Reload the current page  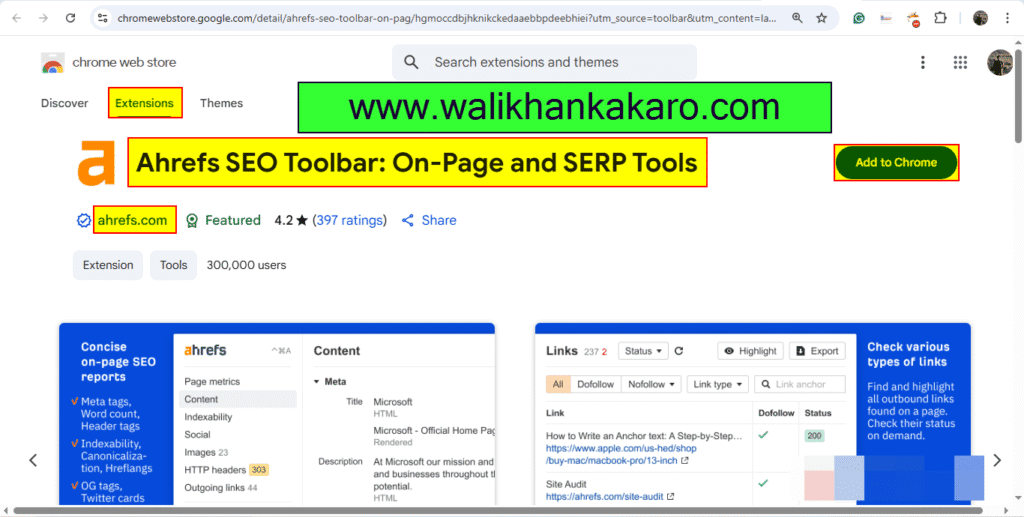pyautogui.click(x=71, y=18)
